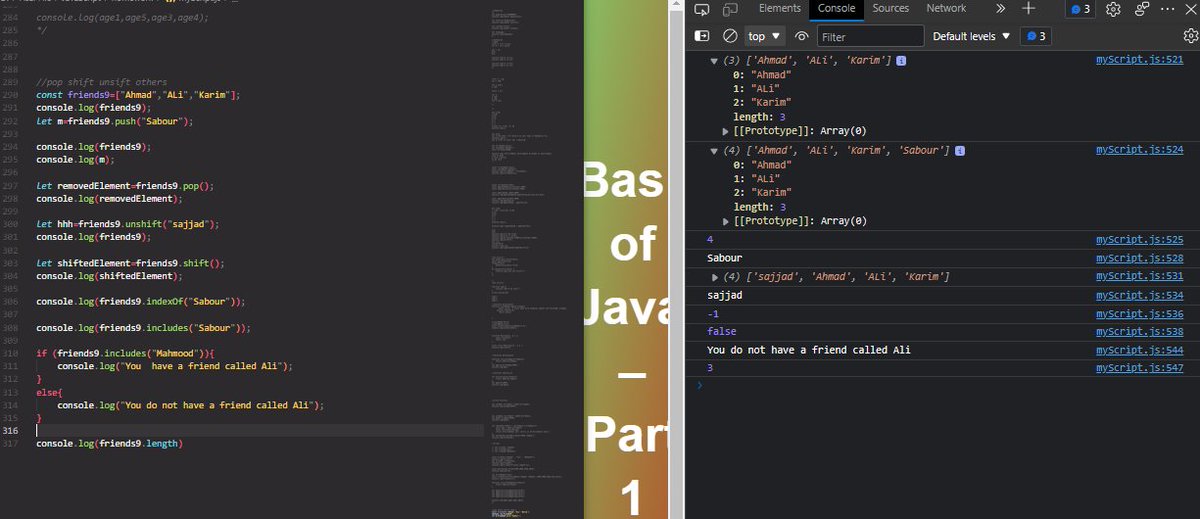Screen dimensions: 1200x519
Task: Click line number 290 in editor gutter
Action: 12,95
